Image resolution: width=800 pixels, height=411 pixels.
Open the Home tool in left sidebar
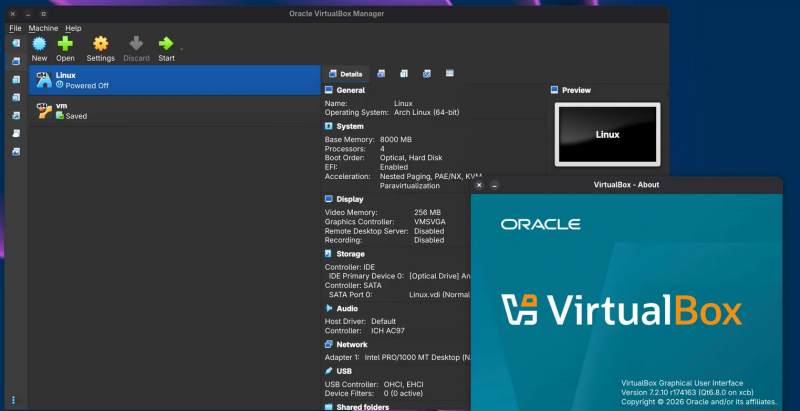pos(16,43)
